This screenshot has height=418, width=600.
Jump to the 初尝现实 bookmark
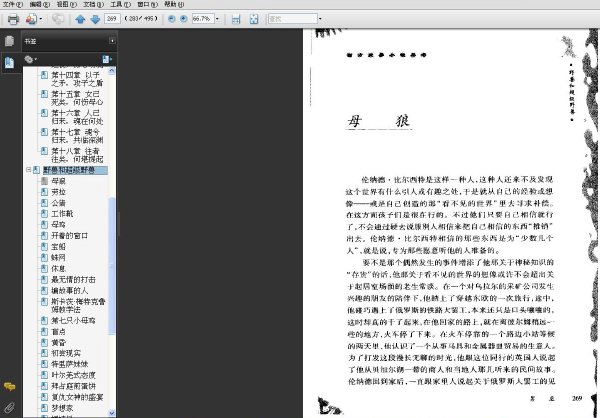(x=66, y=353)
